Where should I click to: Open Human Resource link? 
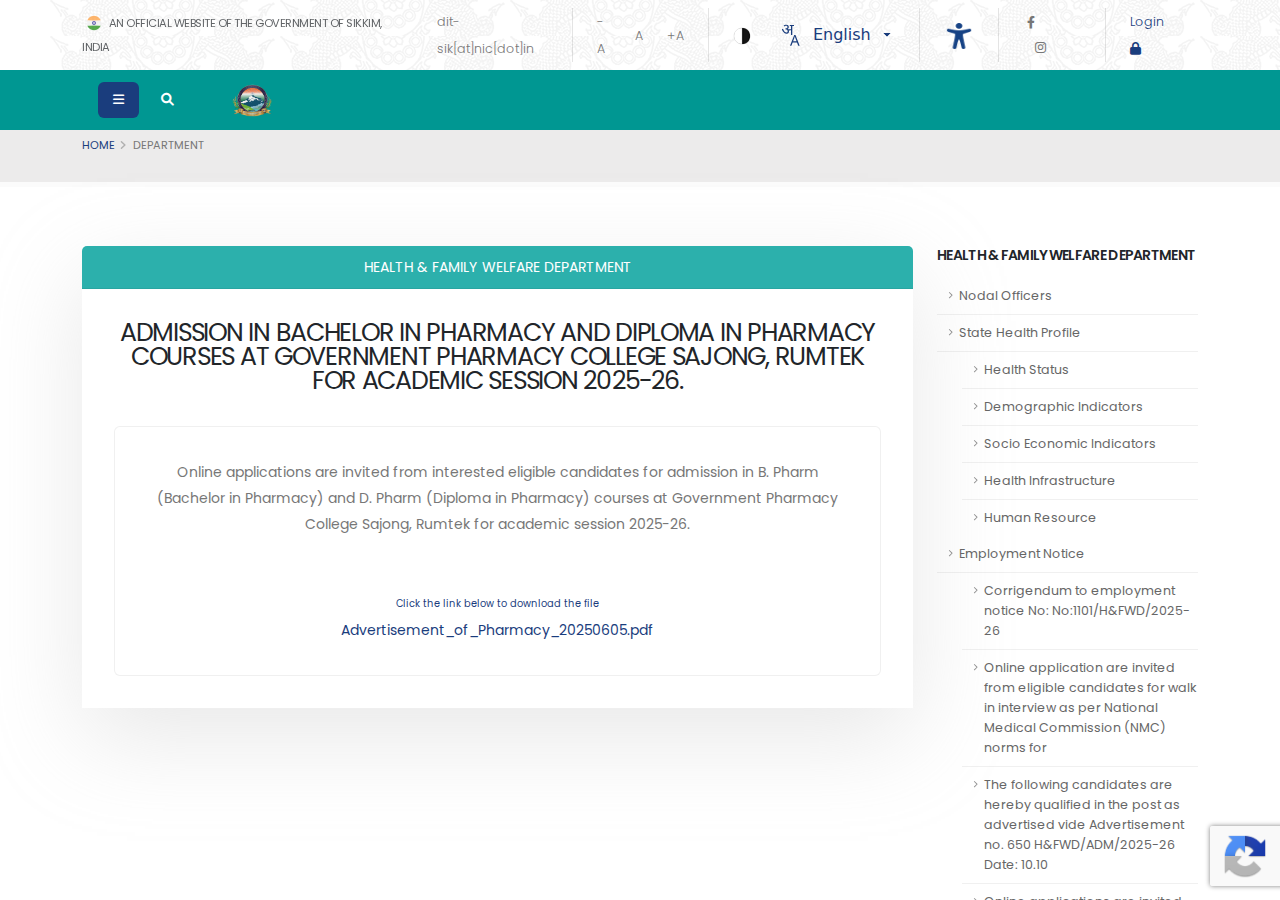[1040, 518]
